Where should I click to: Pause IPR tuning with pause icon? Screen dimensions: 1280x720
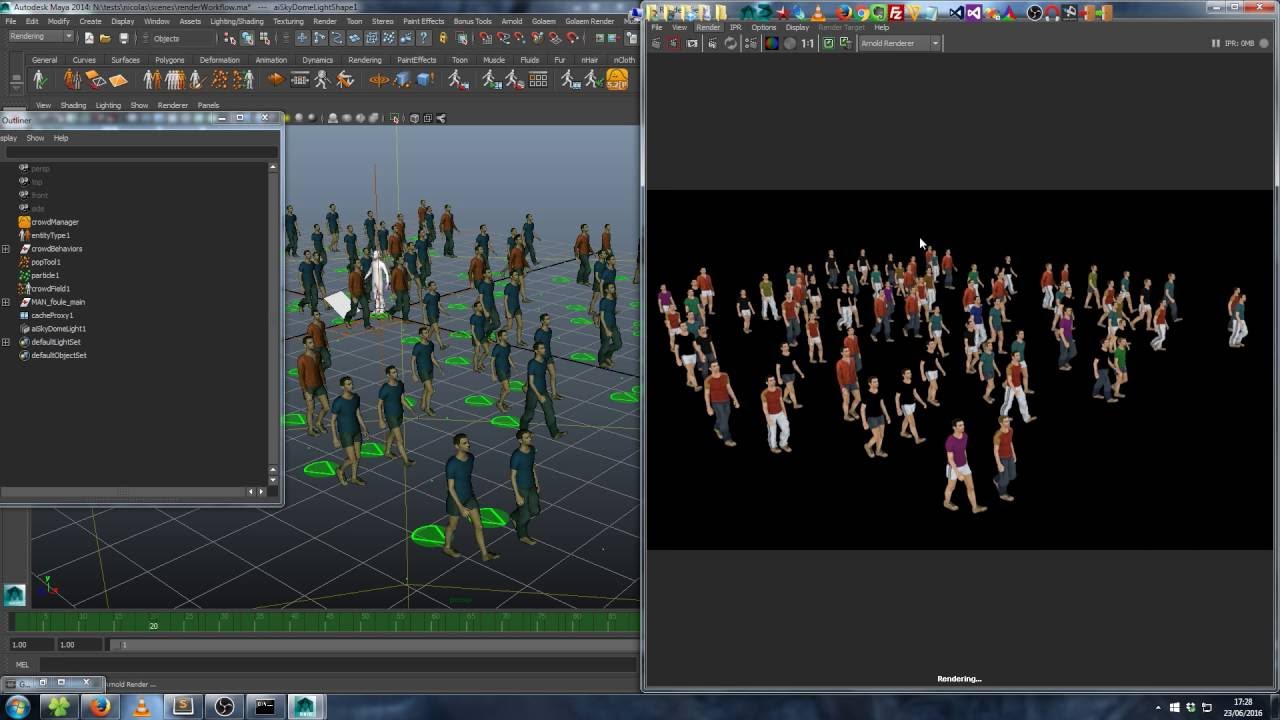click(1216, 44)
